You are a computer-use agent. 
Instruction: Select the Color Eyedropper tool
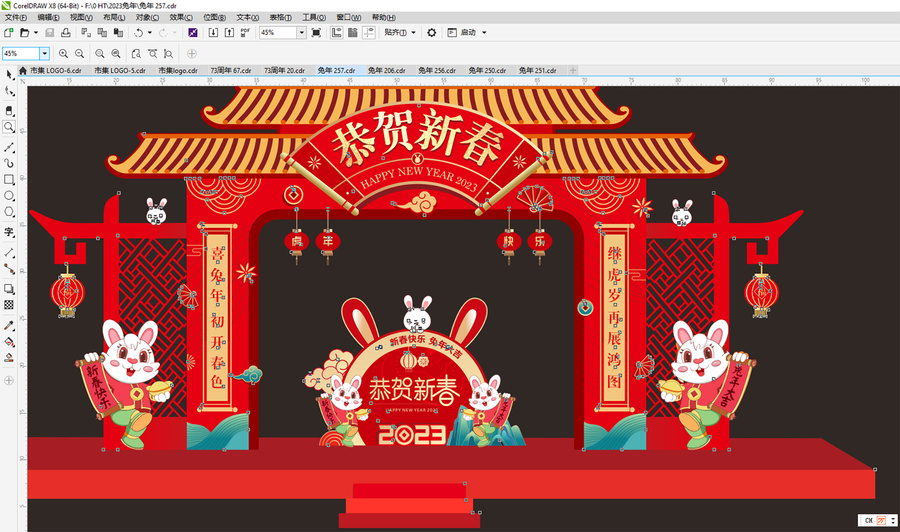click(x=9, y=325)
